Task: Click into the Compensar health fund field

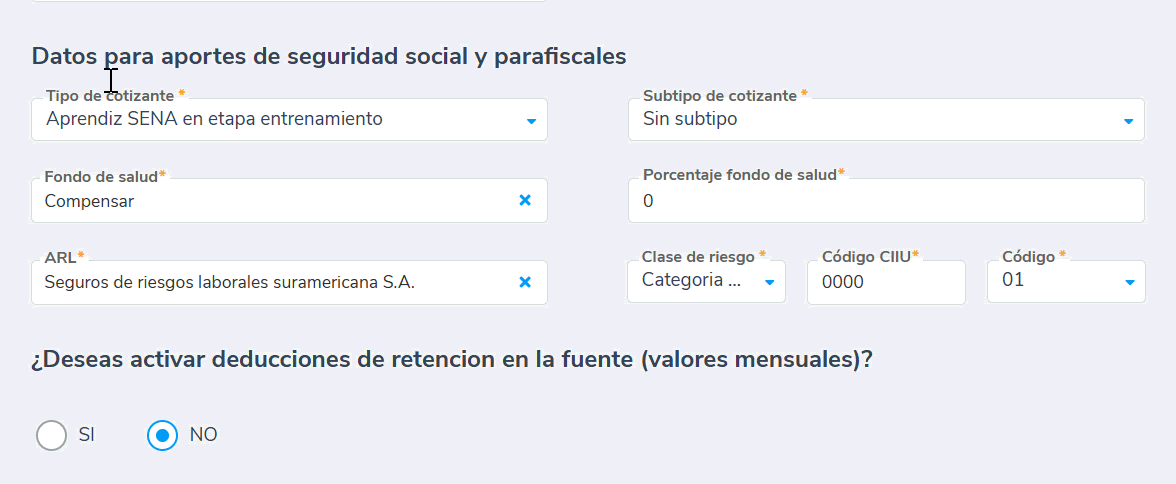Action: coord(270,201)
